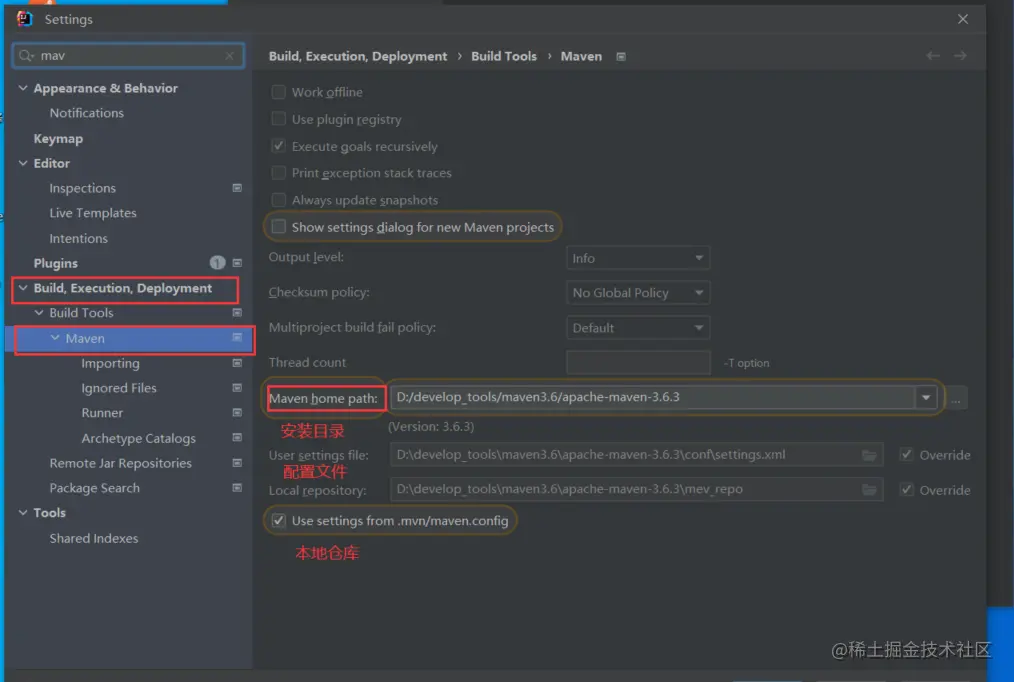Screen dimensions: 1014x682
Task: Open Live Templates settings
Action: pyautogui.click(x=93, y=213)
